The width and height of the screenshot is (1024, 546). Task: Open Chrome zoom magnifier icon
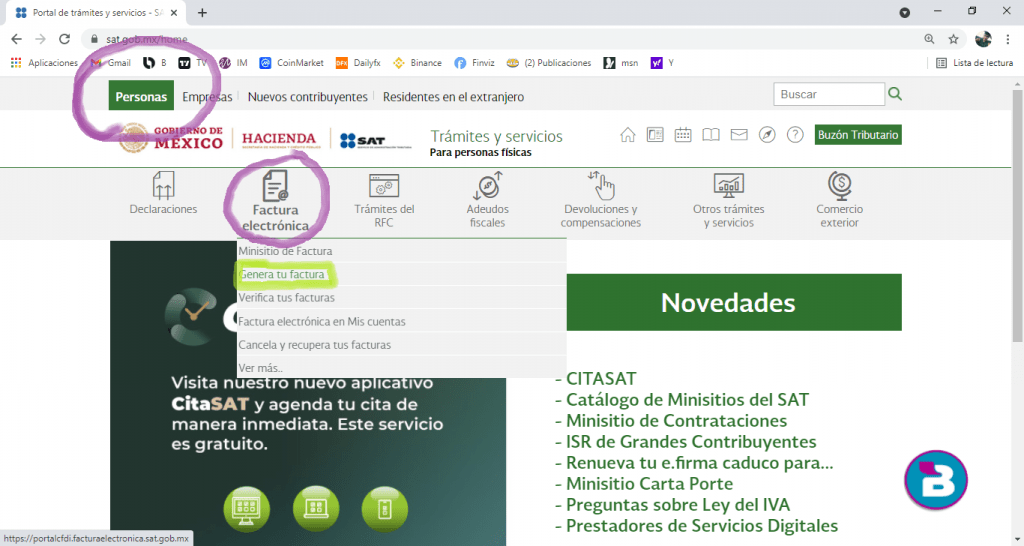(929, 39)
